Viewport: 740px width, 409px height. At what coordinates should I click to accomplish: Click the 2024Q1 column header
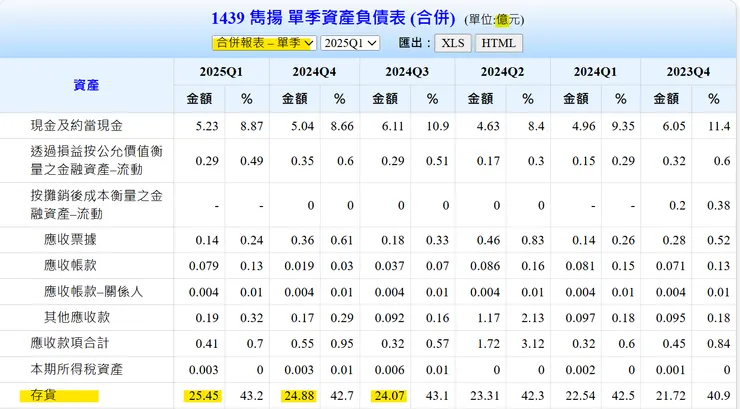(x=595, y=72)
